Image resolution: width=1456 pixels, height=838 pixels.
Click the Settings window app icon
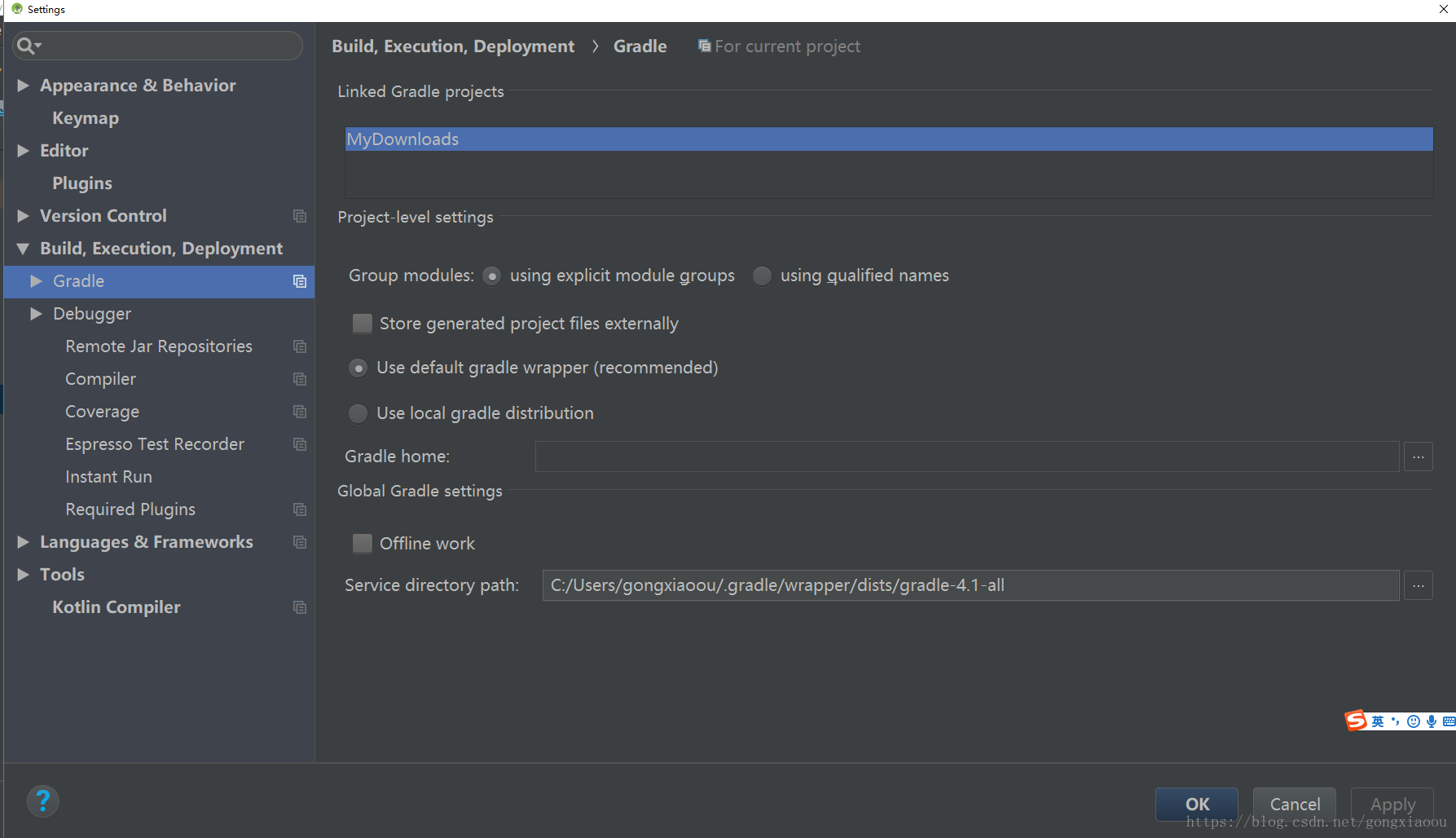point(17,9)
